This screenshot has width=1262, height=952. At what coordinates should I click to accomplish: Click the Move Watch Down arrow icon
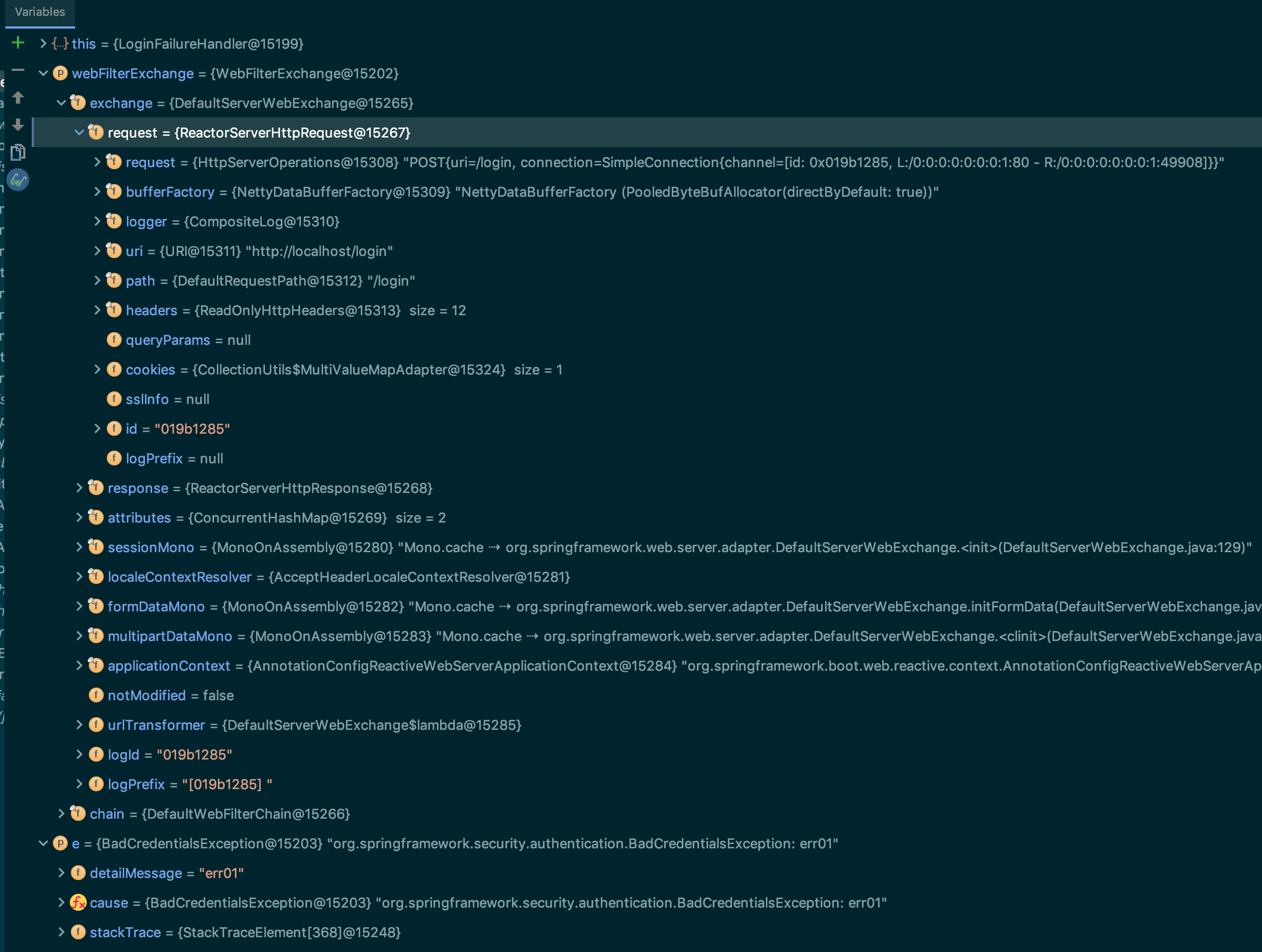pyautogui.click(x=17, y=124)
